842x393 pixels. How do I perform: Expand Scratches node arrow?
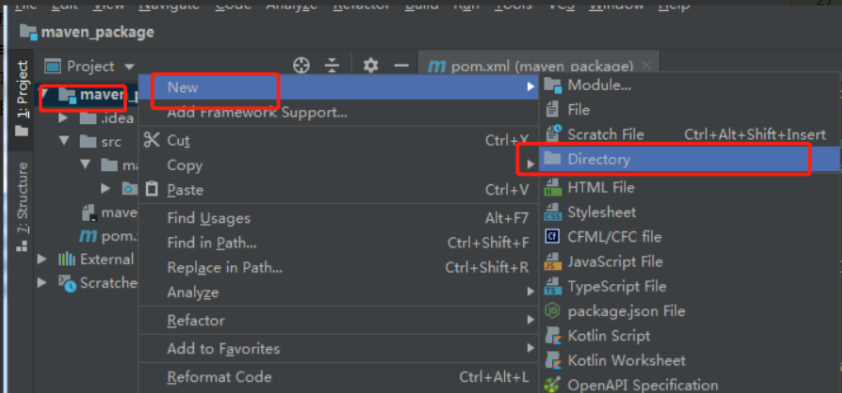tap(42, 282)
